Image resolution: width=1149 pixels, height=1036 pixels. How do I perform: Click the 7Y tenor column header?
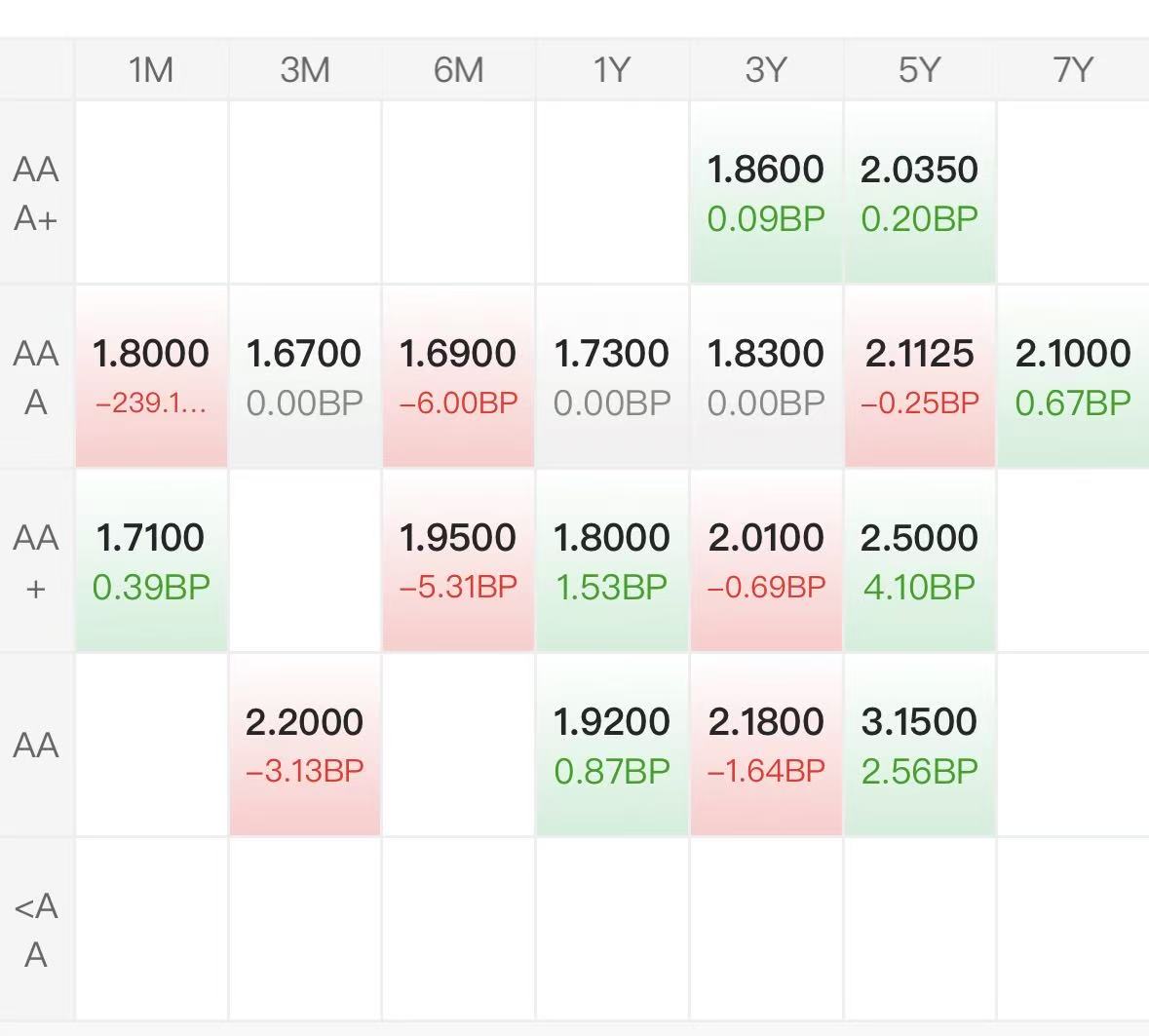point(1072,70)
